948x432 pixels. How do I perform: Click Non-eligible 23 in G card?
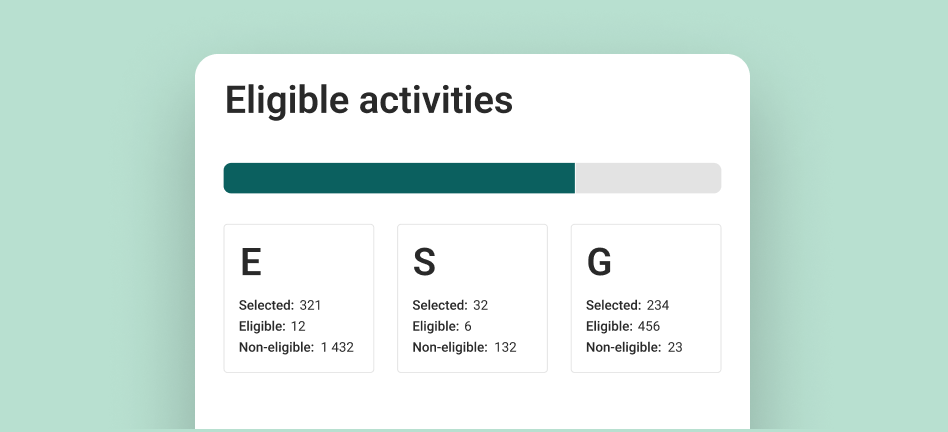[634, 347]
